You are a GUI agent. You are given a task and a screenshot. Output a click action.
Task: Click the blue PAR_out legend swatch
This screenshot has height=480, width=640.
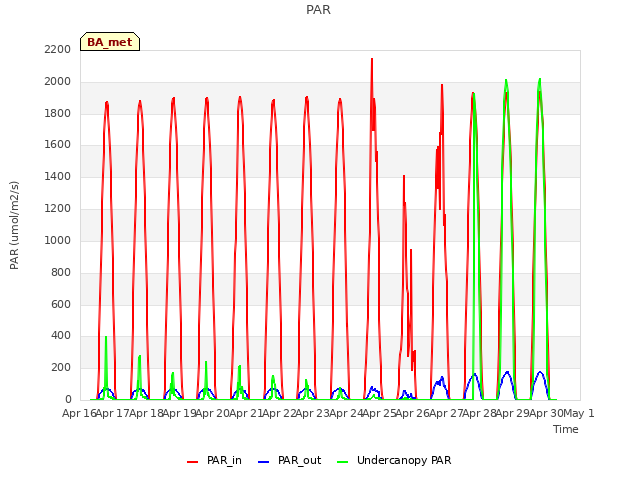263,462
